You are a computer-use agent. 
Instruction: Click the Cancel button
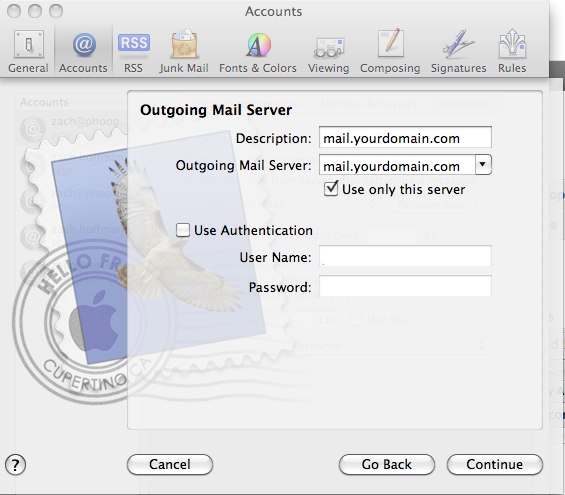(170, 464)
